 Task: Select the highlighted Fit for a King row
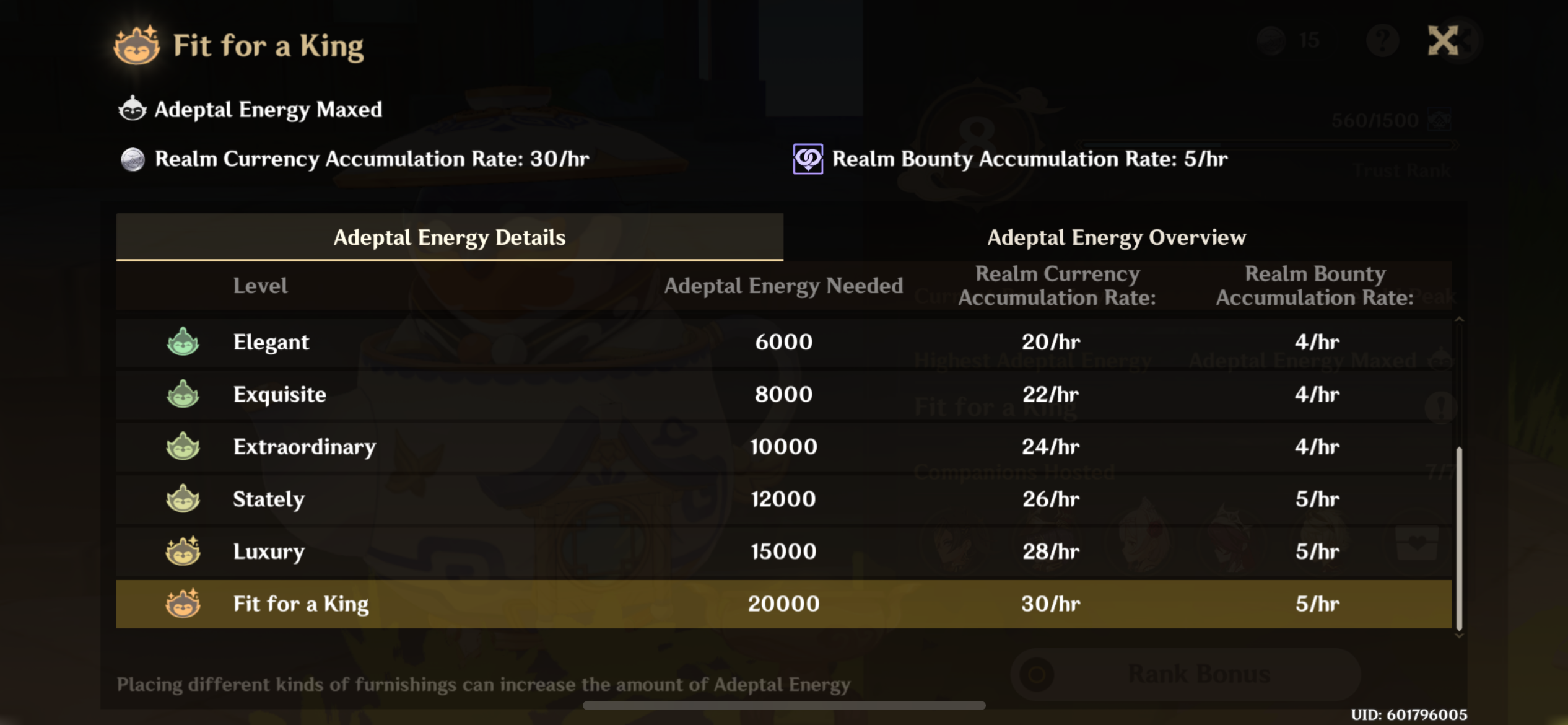coord(783,604)
